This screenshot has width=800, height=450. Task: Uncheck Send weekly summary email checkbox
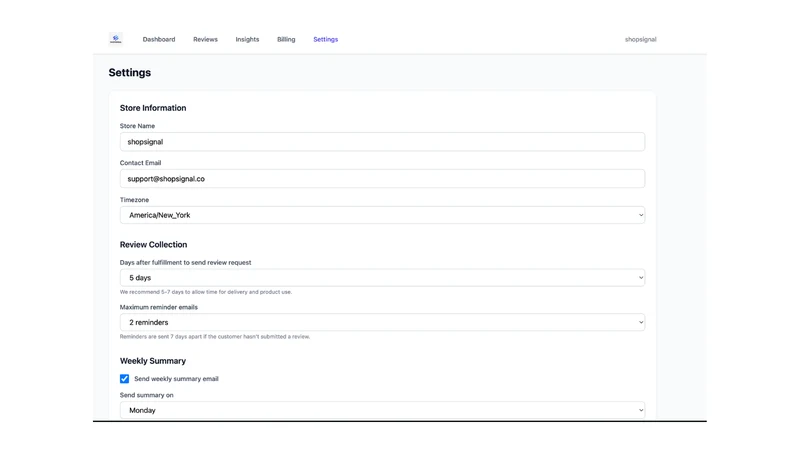pyautogui.click(x=124, y=379)
